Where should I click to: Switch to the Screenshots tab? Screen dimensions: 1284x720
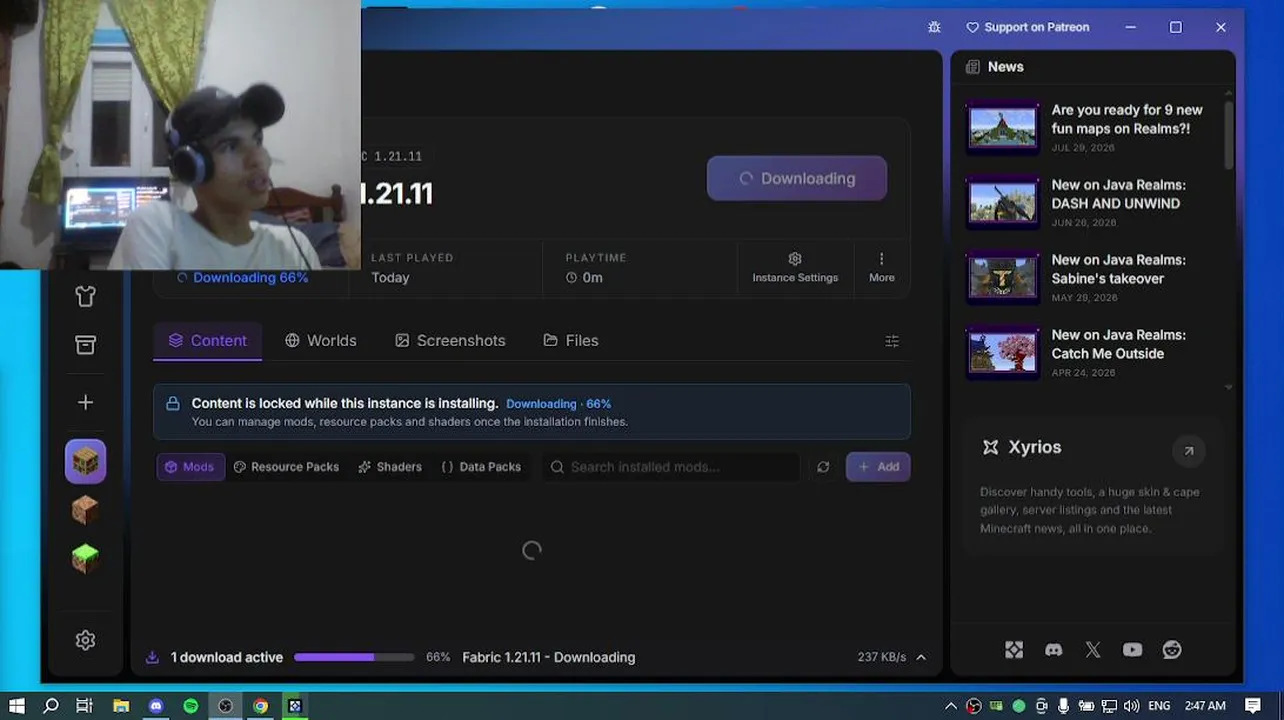pos(450,341)
